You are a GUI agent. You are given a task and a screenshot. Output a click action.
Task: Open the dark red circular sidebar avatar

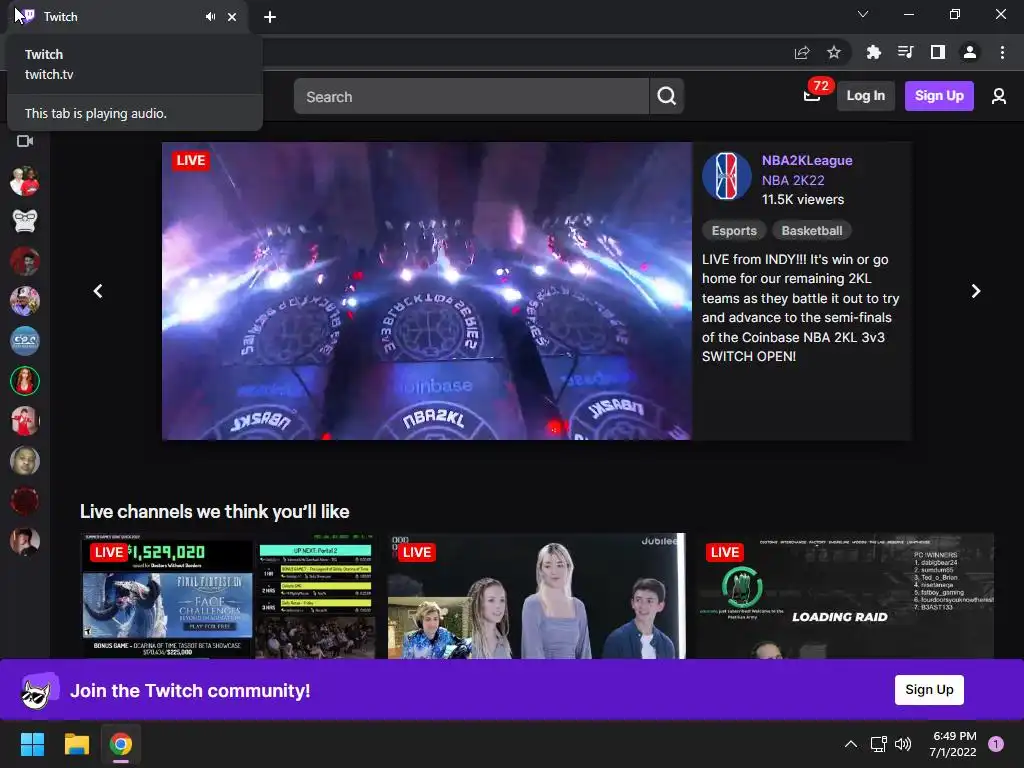(25, 501)
